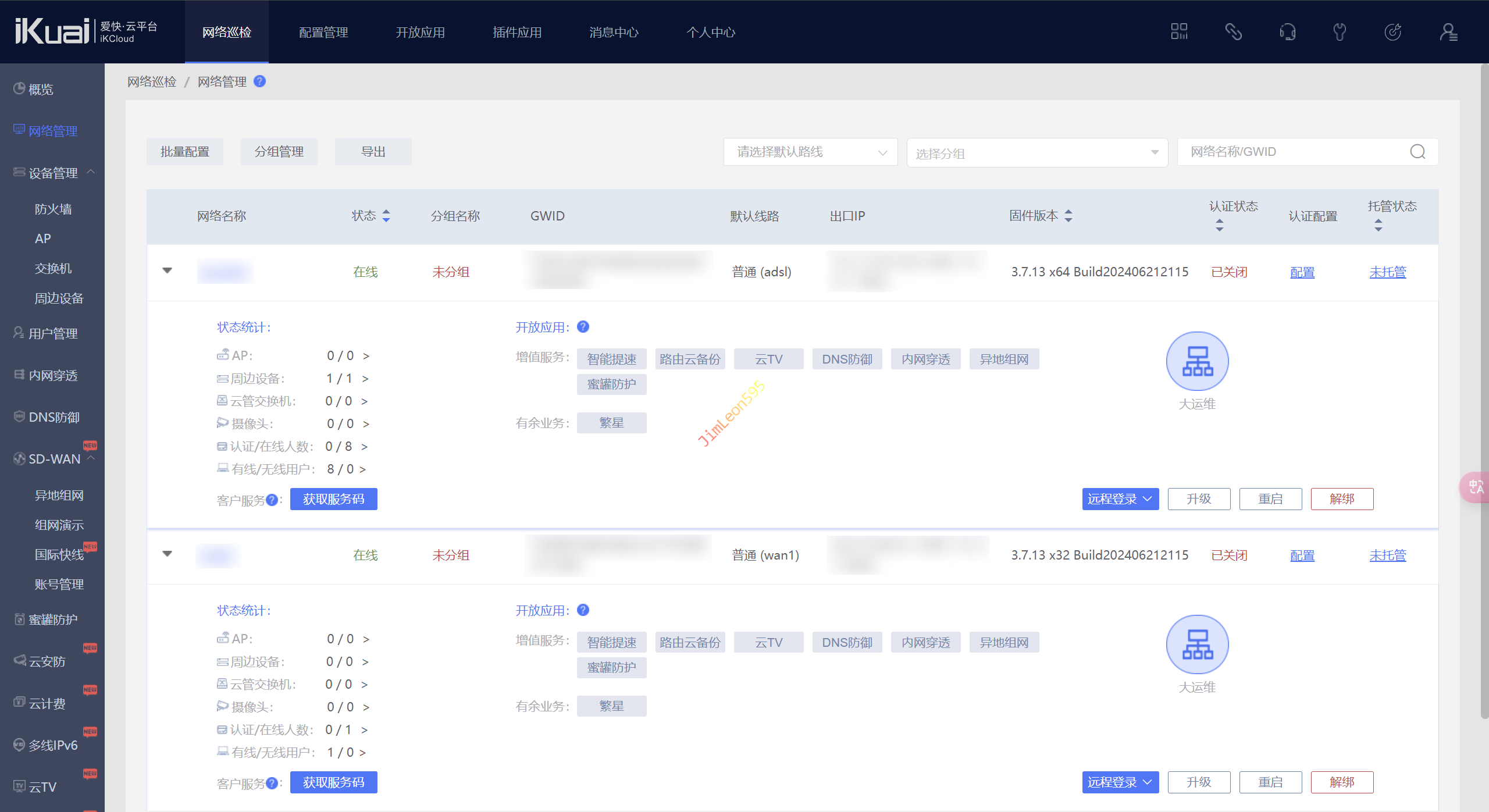1489x812 pixels.
Task: Open first 远程登录 dropdown button
Action: pos(1120,499)
